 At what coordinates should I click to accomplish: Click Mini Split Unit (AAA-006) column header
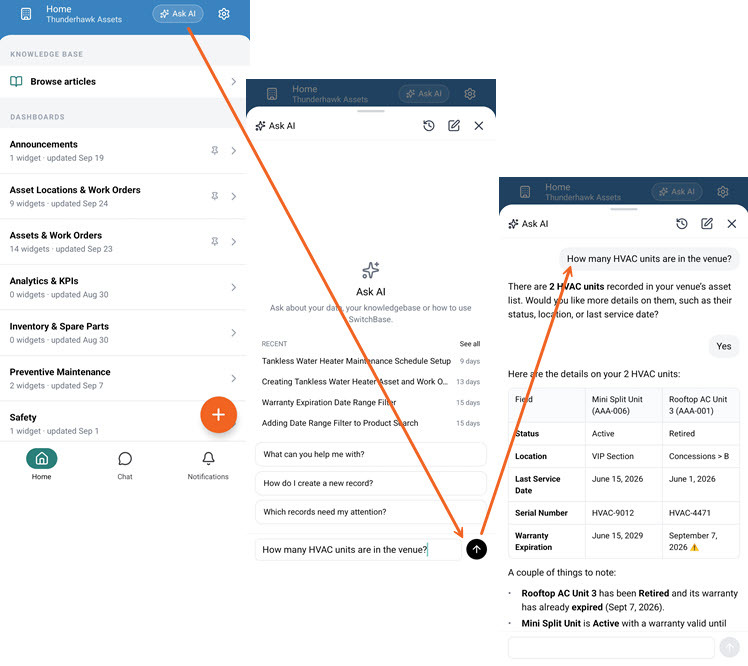(x=623, y=405)
